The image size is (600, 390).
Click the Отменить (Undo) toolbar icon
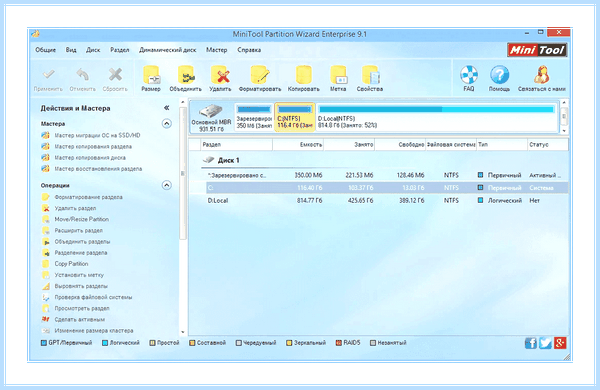(83, 75)
